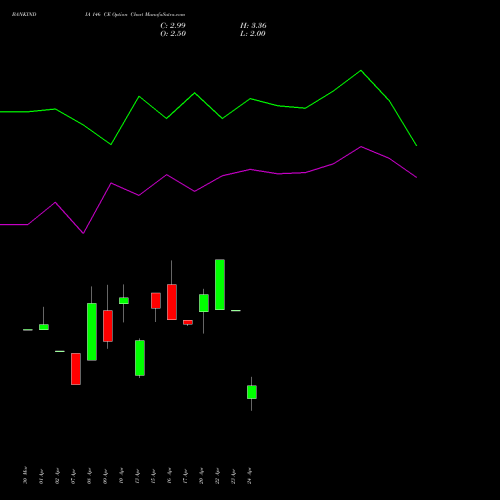
Task: Select the last green candle above 24 Apr
Action: pyautogui.click(x=252, y=392)
